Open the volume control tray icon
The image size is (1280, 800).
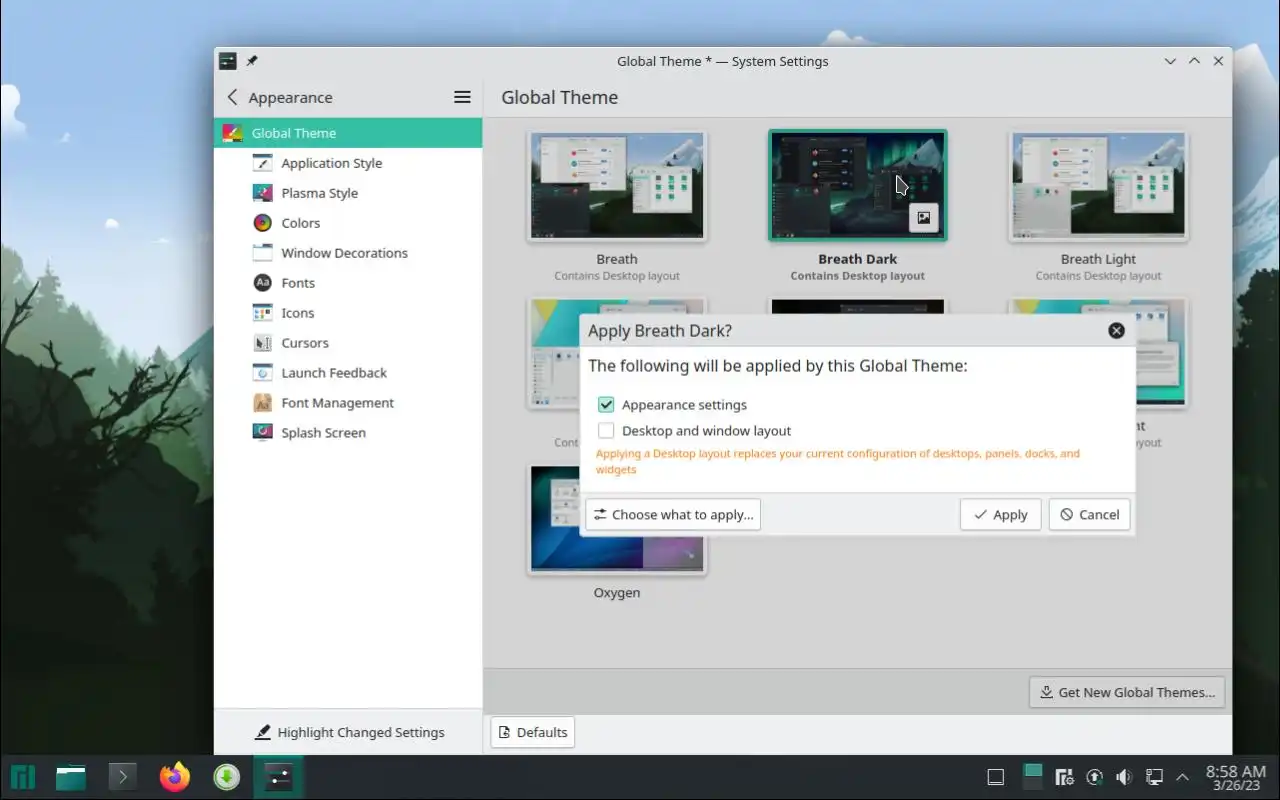click(x=1124, y=777)
